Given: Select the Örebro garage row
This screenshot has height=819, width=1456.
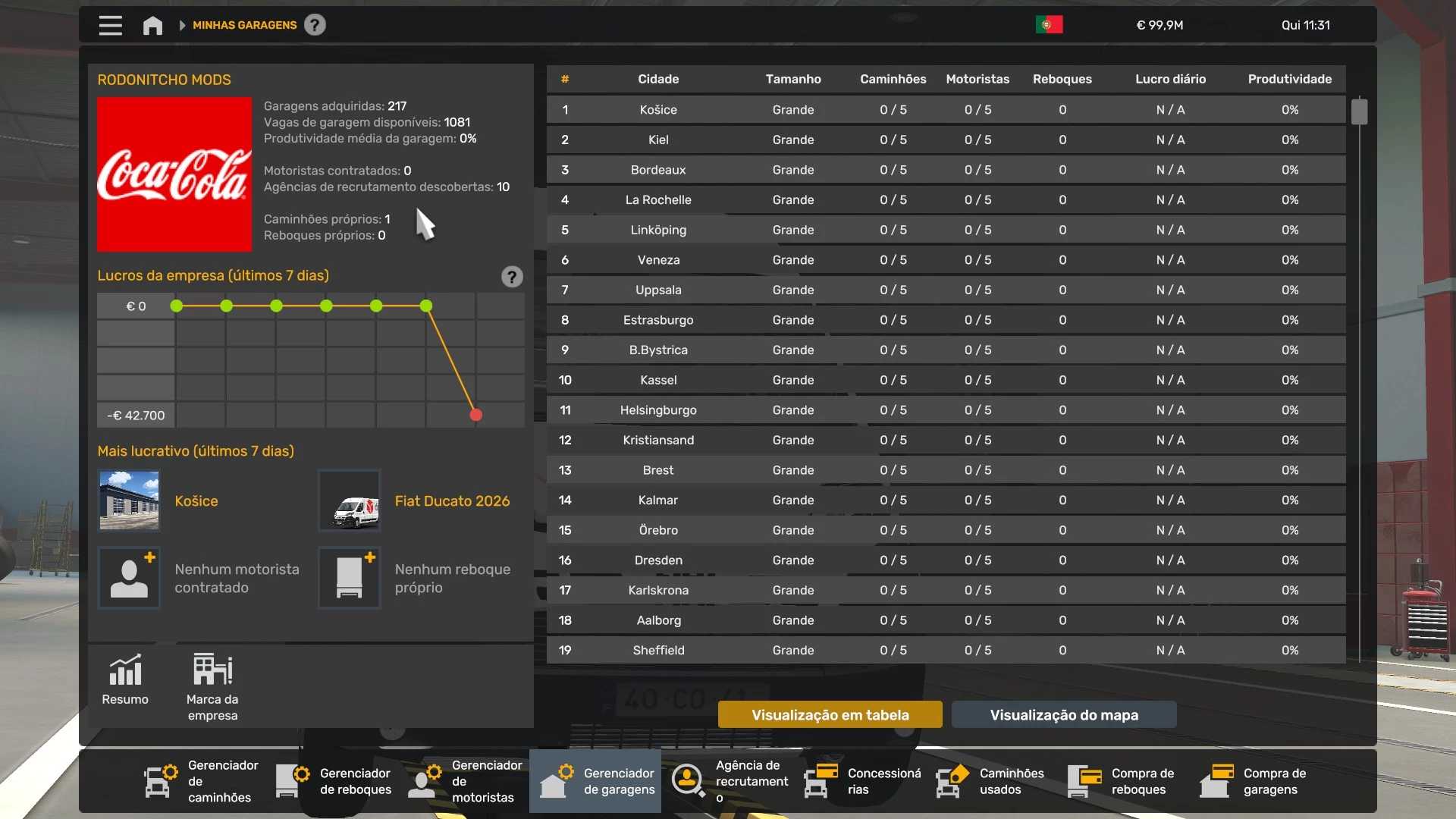Looking at the screenshot, I should [x=946, y=530].
